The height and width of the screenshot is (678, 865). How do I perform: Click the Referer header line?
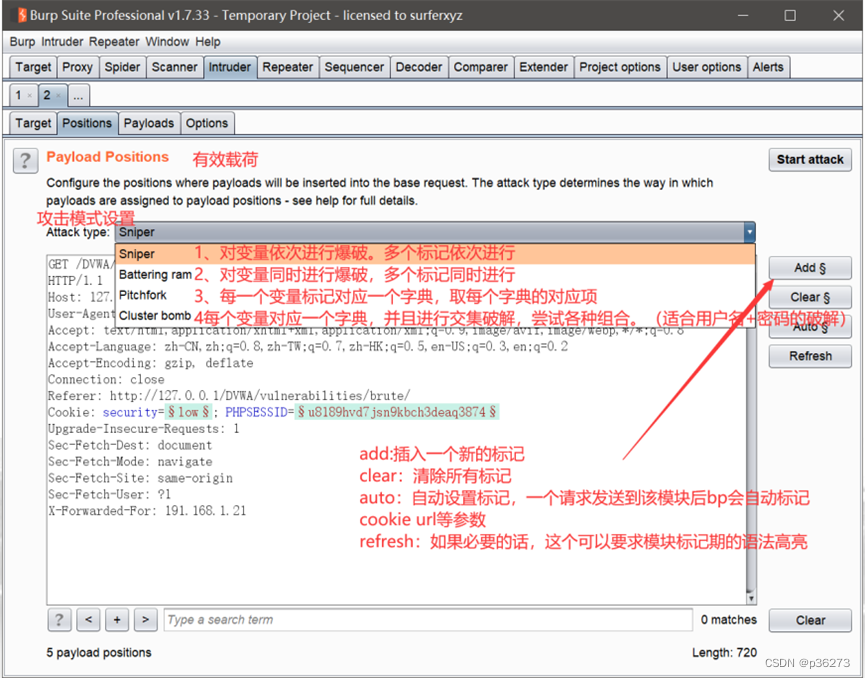(x=229, y=396)
